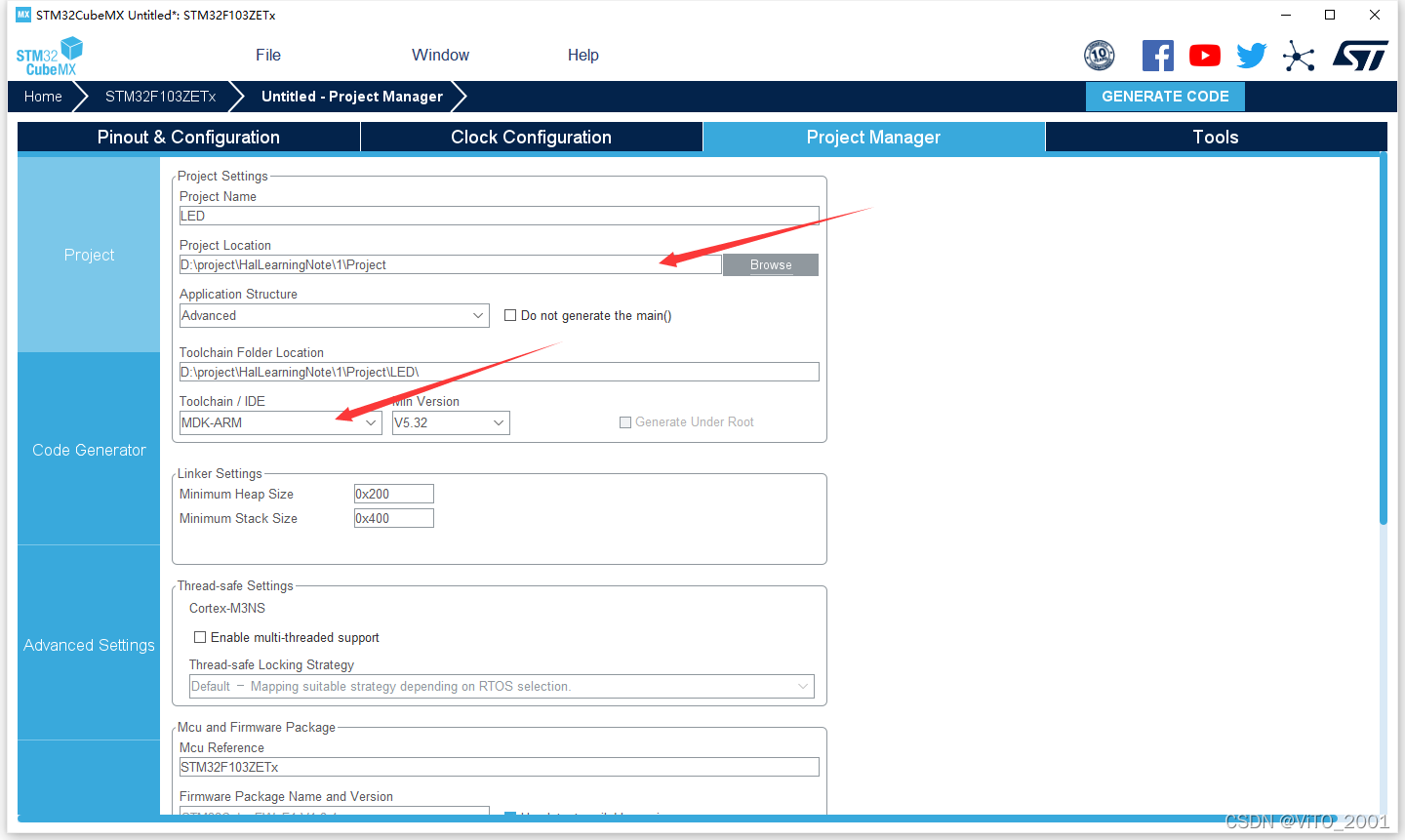Minimize the STM32CubeMX window
Viewport: 1405px width, 840px height.
pos(1286,15)
